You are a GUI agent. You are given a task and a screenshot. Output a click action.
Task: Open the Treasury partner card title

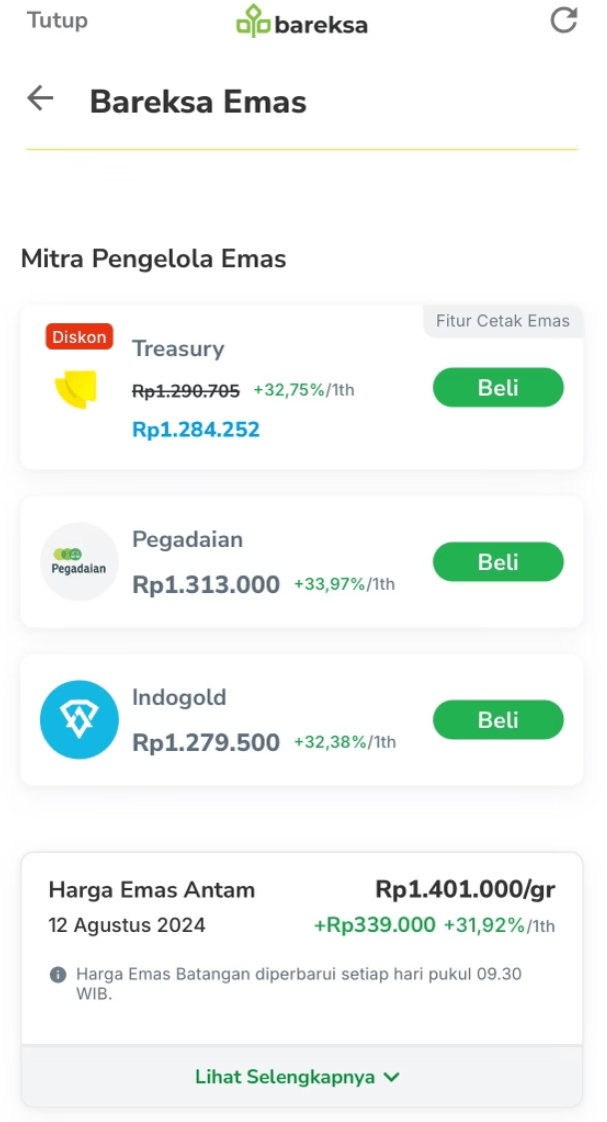178,349
